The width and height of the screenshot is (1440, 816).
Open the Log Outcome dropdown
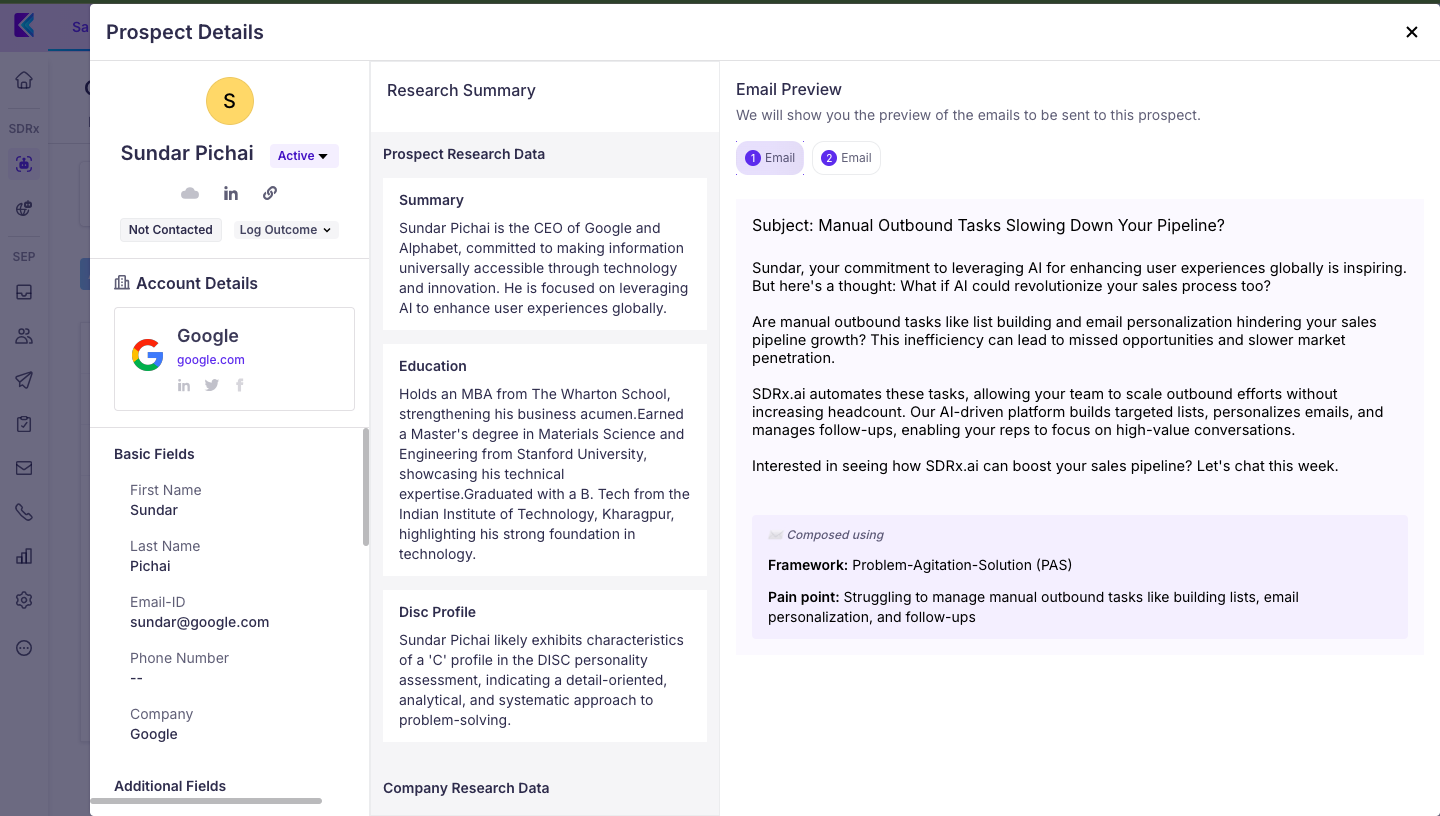286,230
